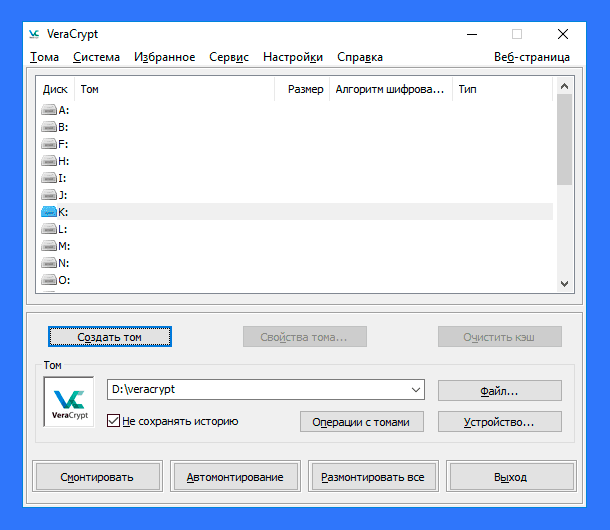Open the Справка menu
This screenshot has height=530, width=610.
tap(360, 57)
